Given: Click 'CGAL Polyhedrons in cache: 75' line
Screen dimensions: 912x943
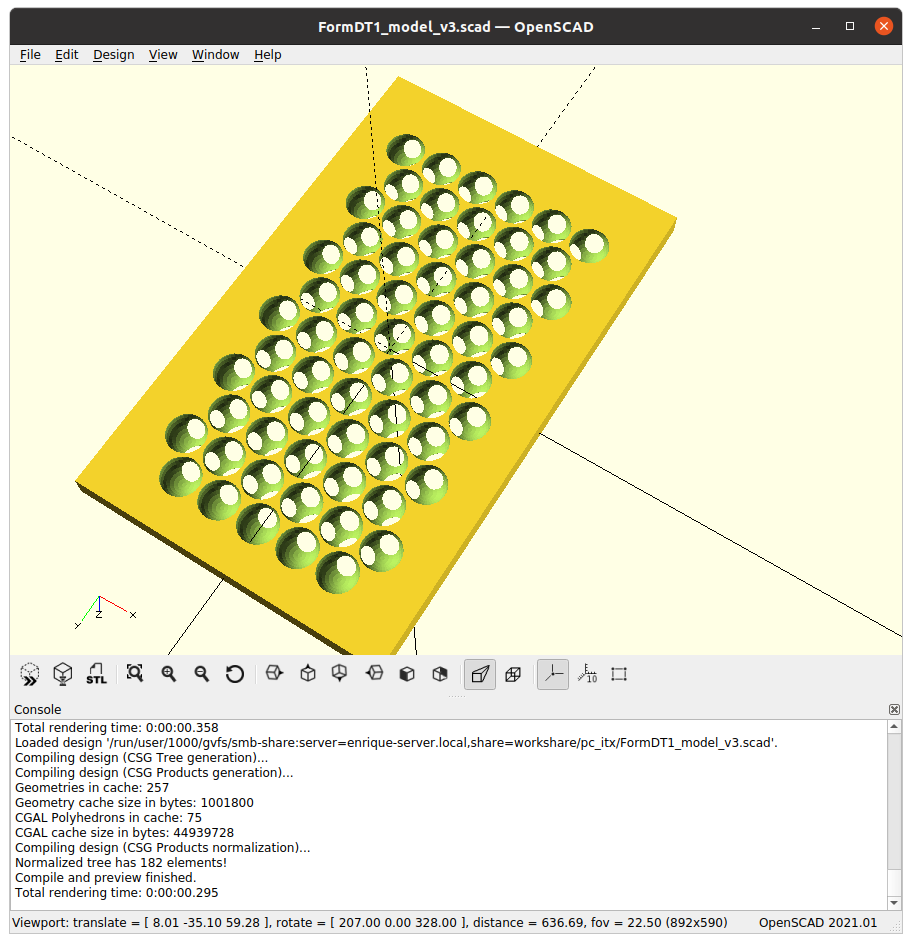Looking at the screenshot, I should pos(108,818).
